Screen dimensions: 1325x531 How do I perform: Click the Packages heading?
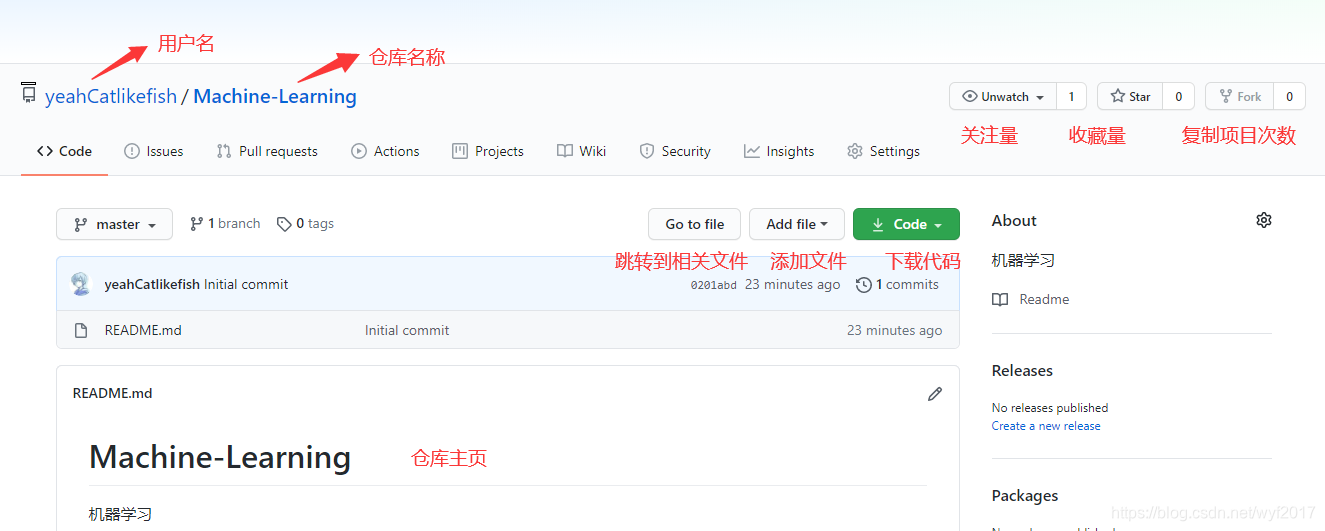(1025, 495)
